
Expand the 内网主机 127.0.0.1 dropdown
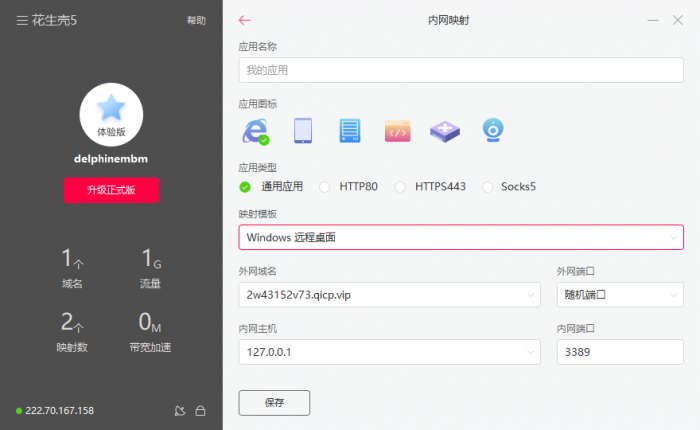tap(389, 352)
